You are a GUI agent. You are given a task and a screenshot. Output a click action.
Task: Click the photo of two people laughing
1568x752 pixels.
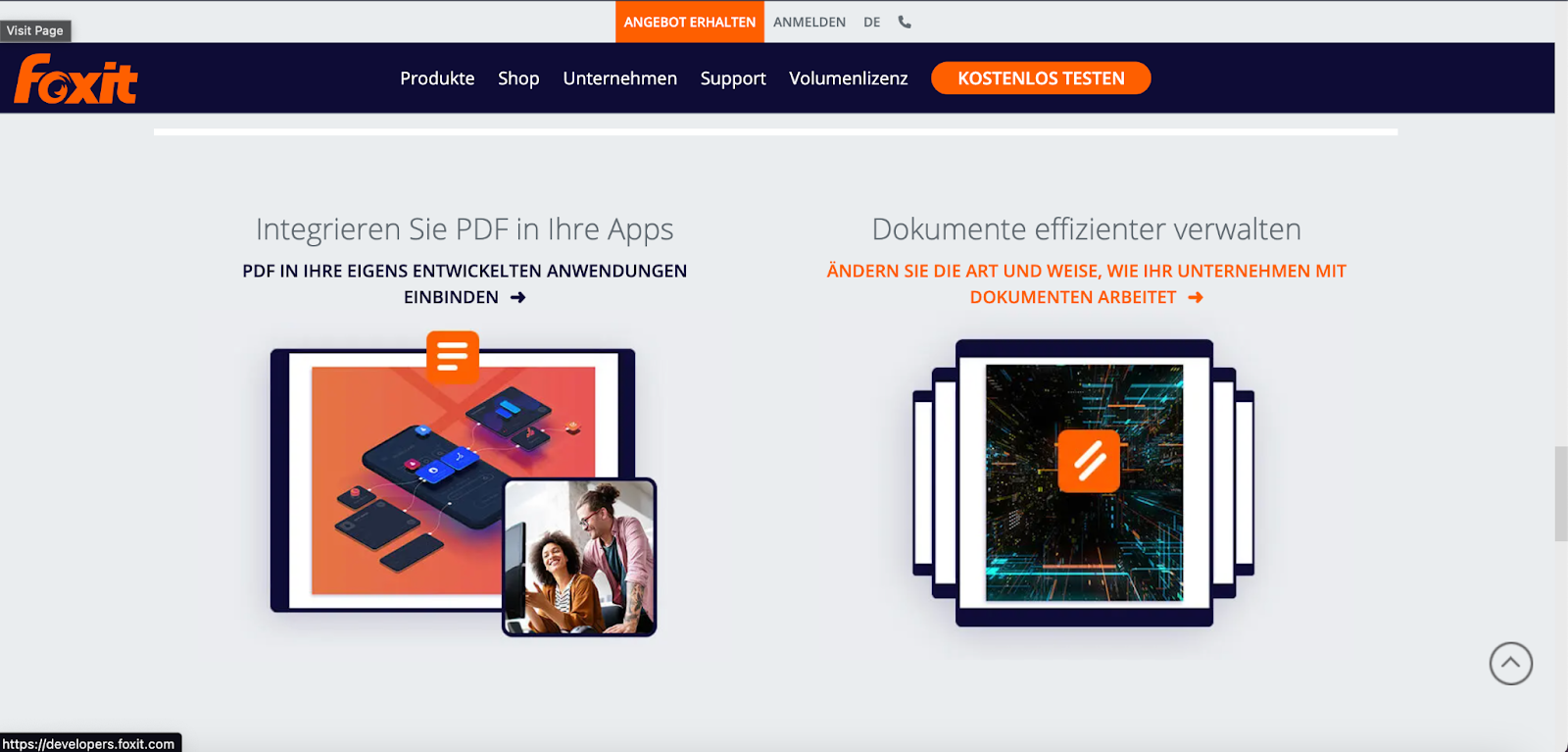tap(579, 557)
